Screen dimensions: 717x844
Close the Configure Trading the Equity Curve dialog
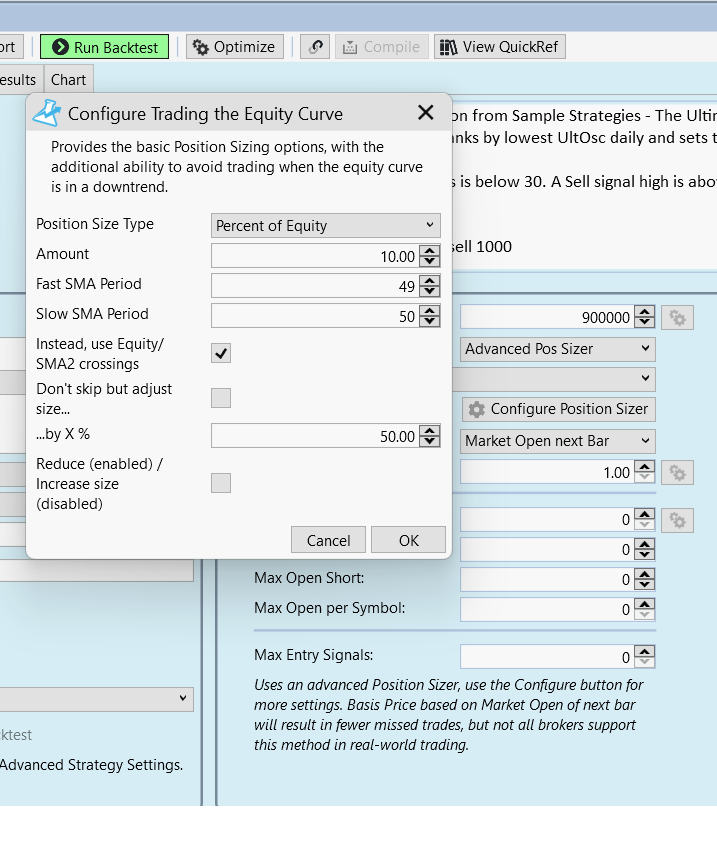(426, 113)
